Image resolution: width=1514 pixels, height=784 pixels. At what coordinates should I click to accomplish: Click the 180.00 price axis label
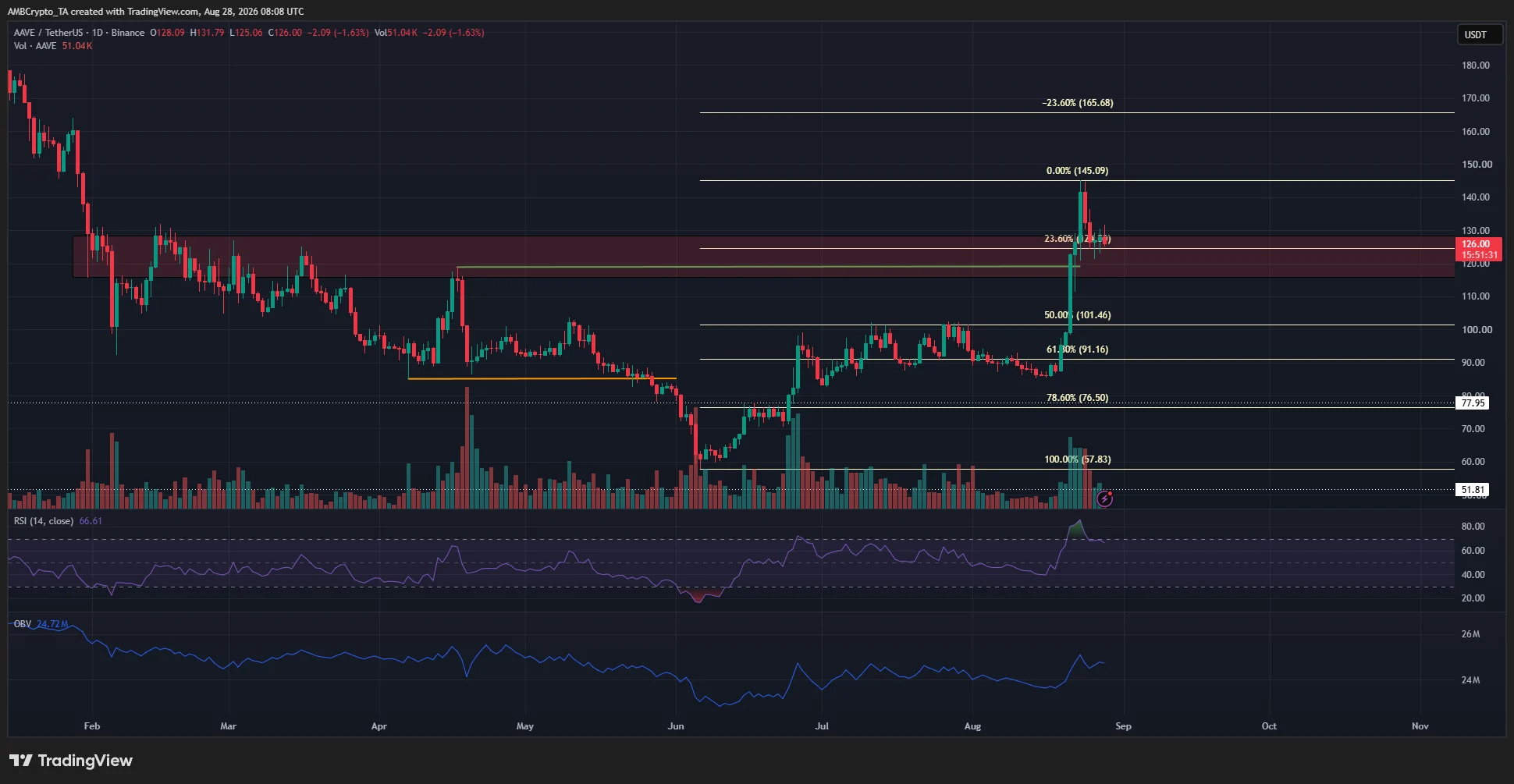click(x=1476, y=66)
